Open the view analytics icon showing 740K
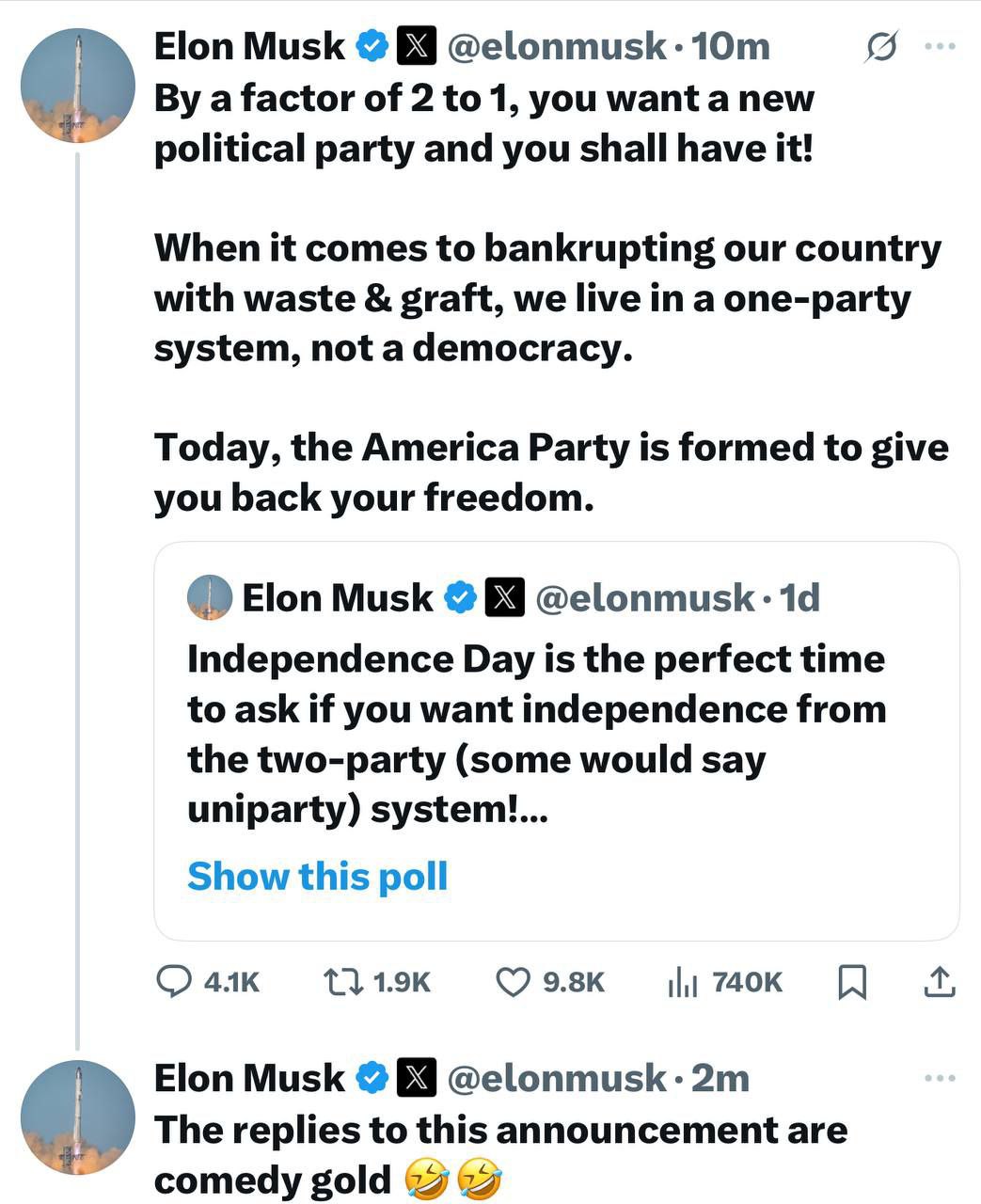The height and width of the screenshot is (1204, 981). pyautogui.click(x=683, y=982)
